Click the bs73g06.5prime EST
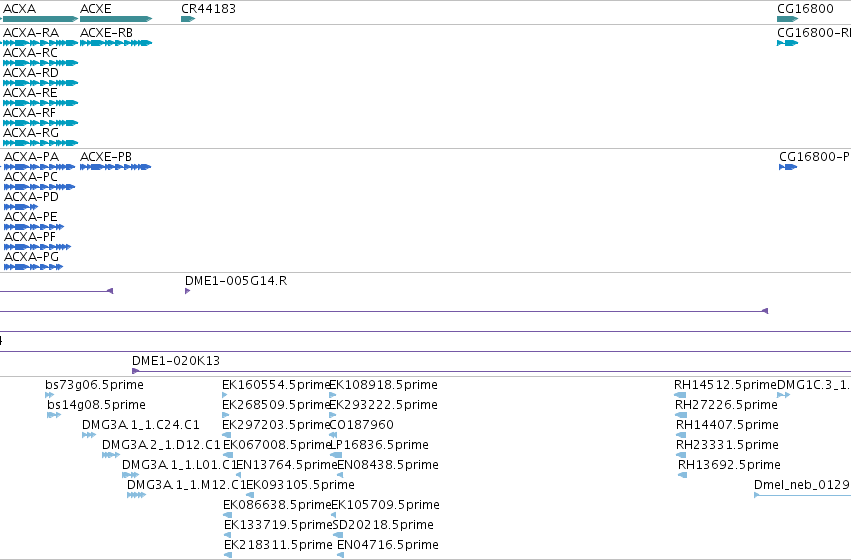This screenshot has width=851, height=560. coord(50,395)
